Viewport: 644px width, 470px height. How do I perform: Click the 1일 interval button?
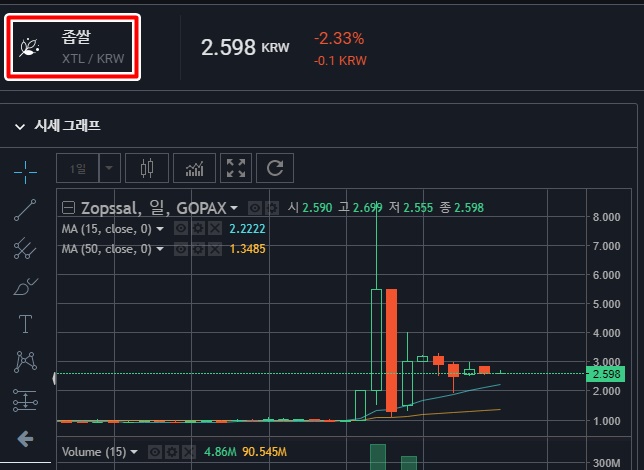[x=77, y=168]
